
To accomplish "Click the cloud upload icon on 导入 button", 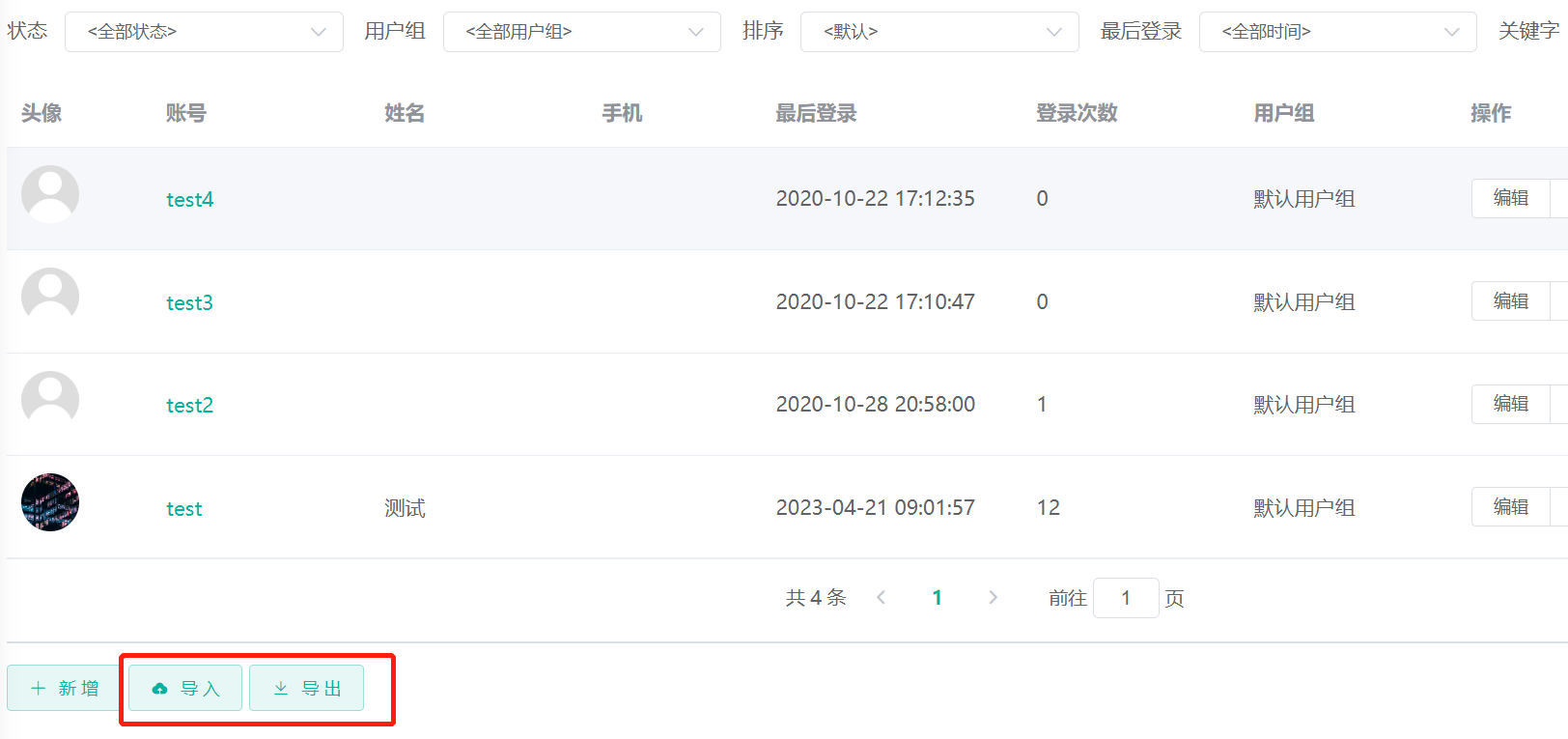I will coord(160,688).
